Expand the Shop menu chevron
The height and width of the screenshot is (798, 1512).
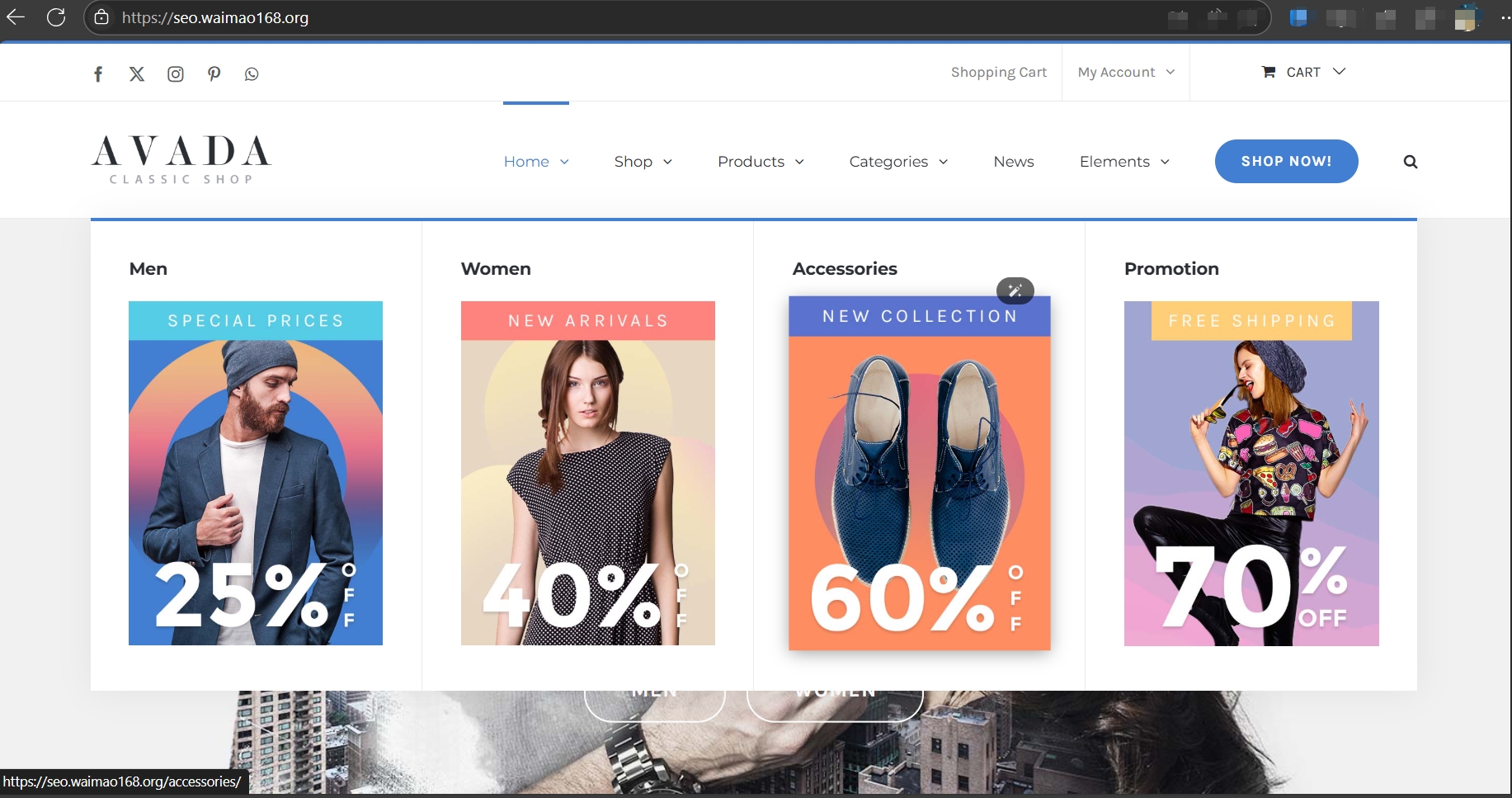click(667, 162)
